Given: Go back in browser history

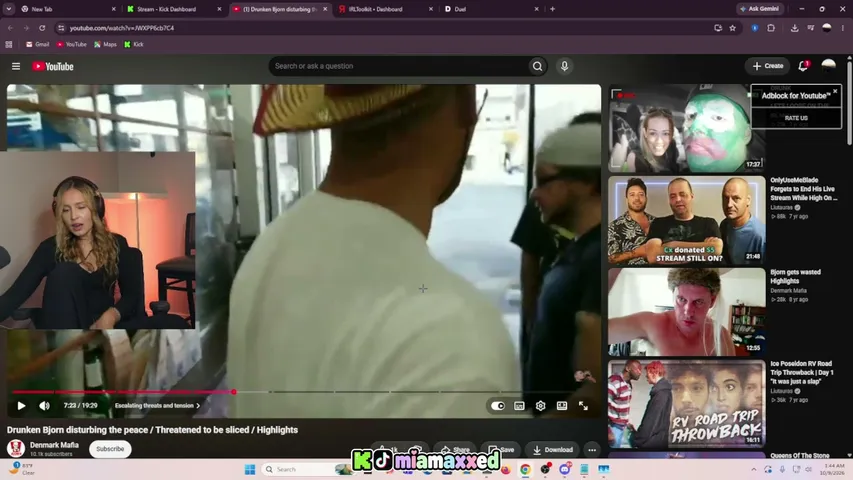Looking at the screenshot, I should coord(10,28).
